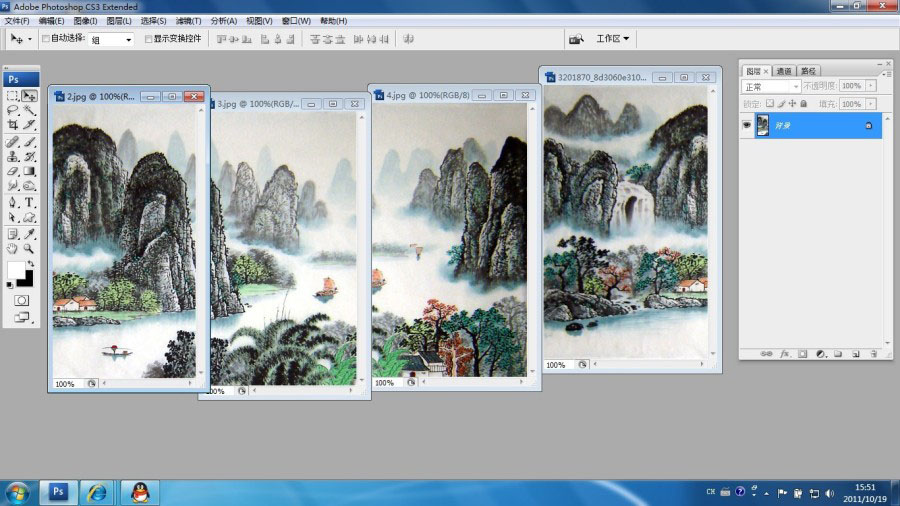Click the background color swatch
The image size is (900, 506).
[x=28, y=281]
